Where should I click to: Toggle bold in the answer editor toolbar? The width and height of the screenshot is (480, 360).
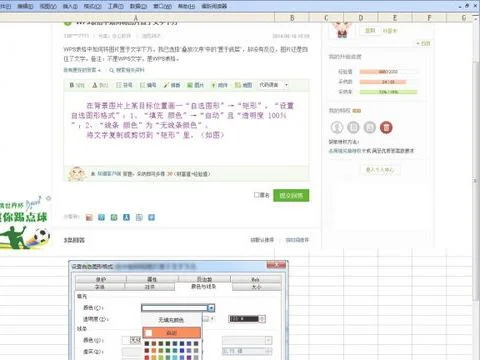[76, 85]
